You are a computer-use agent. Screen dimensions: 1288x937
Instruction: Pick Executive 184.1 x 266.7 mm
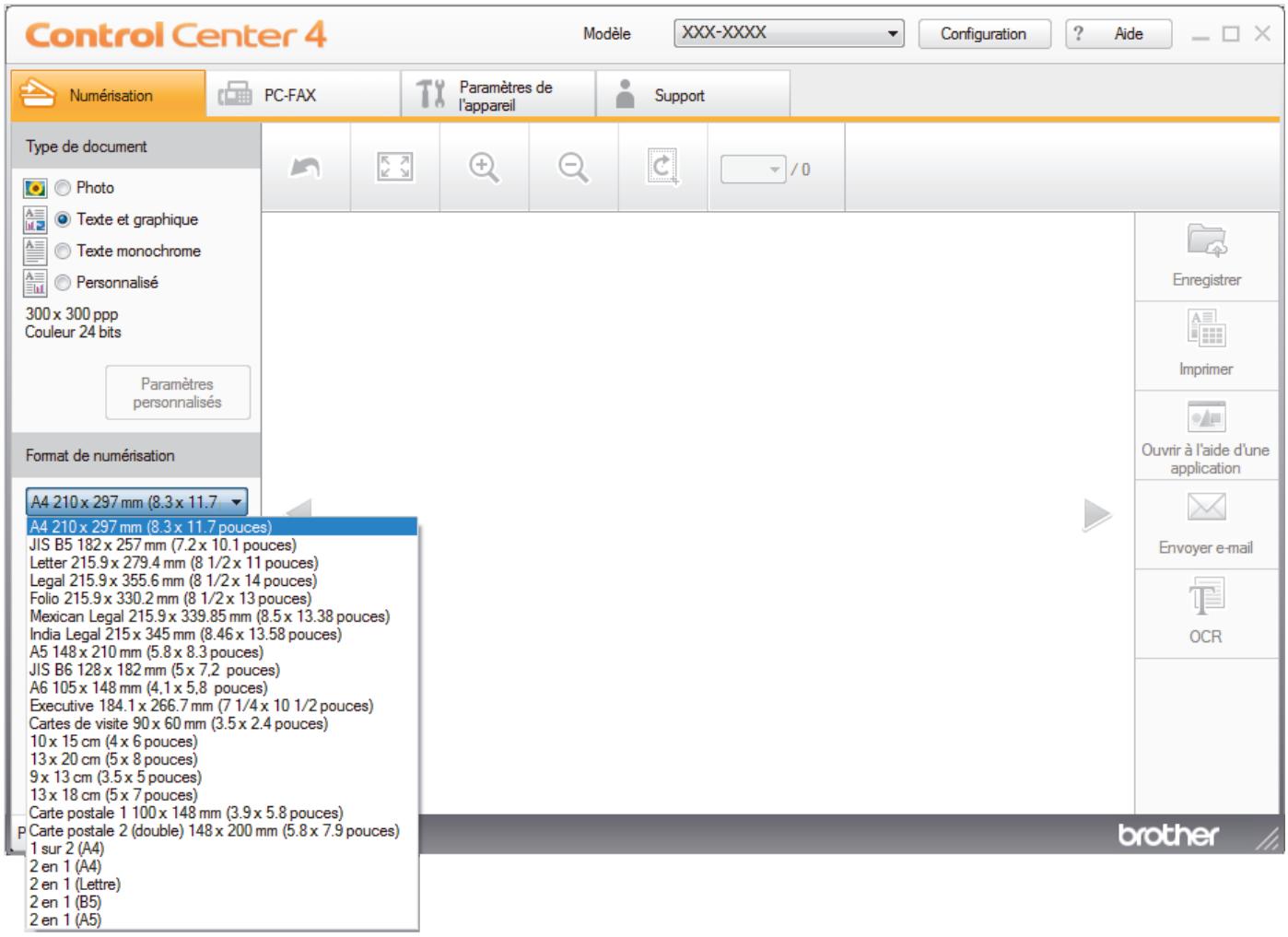click(x=222, y=706)
